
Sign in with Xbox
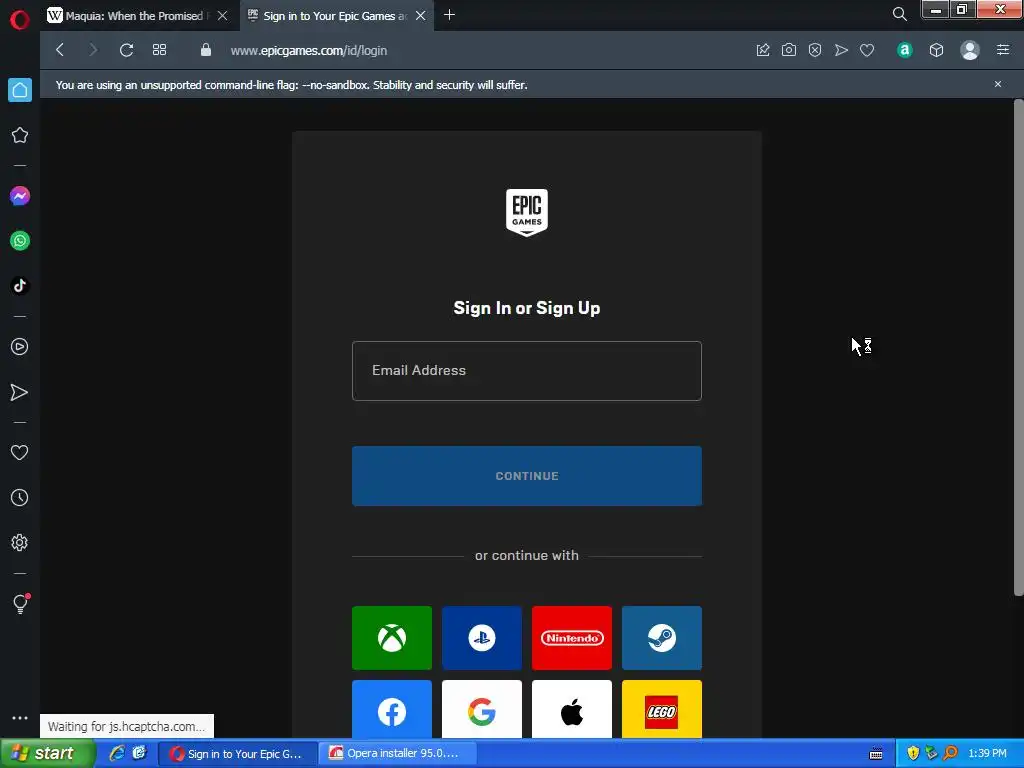[392, 638]
